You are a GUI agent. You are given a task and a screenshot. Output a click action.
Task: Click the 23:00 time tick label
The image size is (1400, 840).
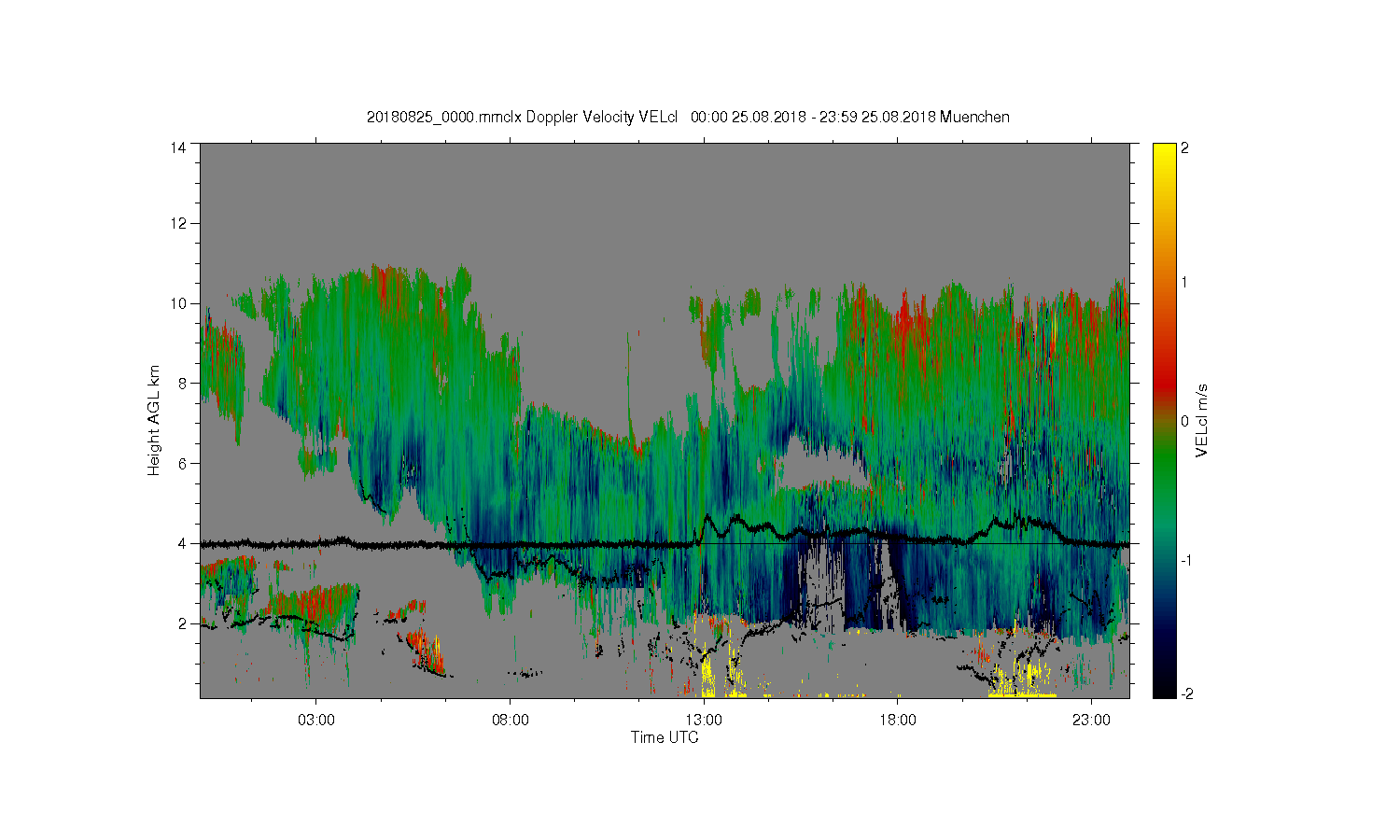[x=1091, y=721]
